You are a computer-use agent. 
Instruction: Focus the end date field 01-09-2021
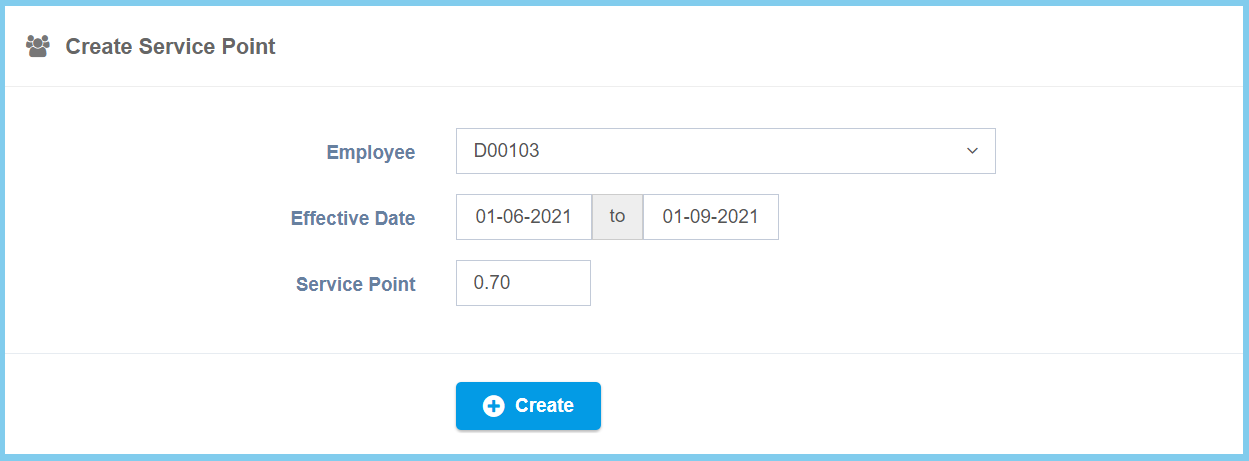[710, 217]
